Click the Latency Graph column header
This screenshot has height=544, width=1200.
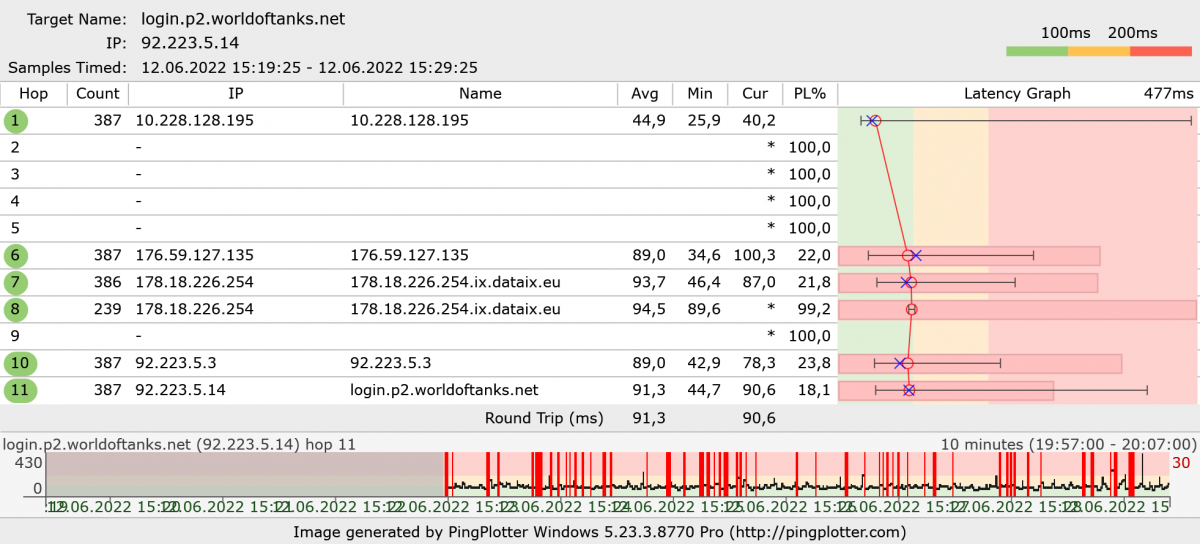(1016, 94)
